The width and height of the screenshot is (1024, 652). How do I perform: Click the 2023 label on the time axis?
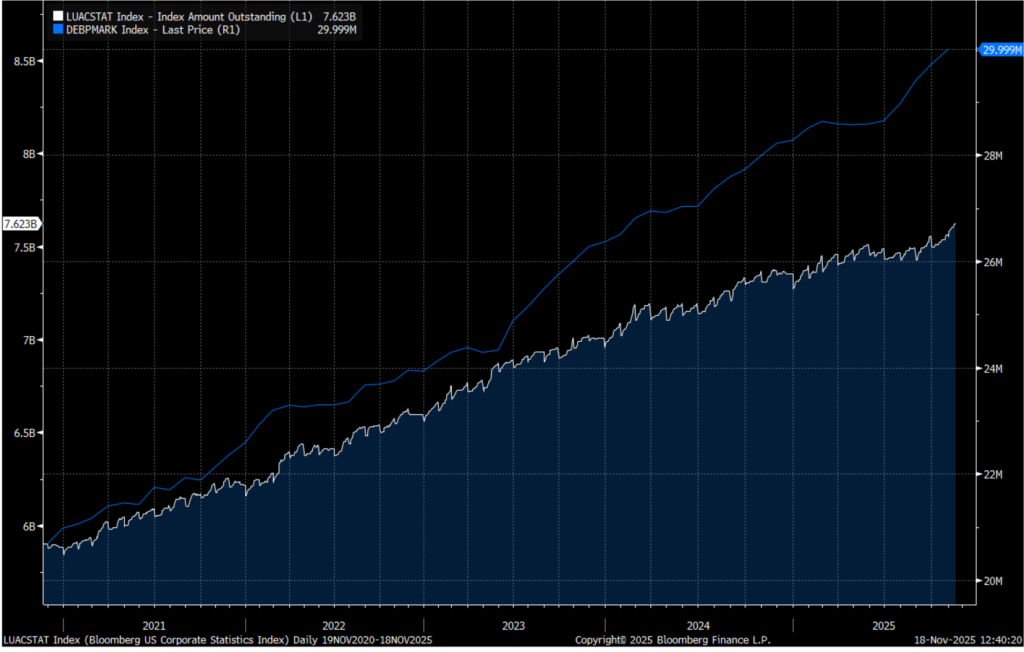click(x=513, y=624)
